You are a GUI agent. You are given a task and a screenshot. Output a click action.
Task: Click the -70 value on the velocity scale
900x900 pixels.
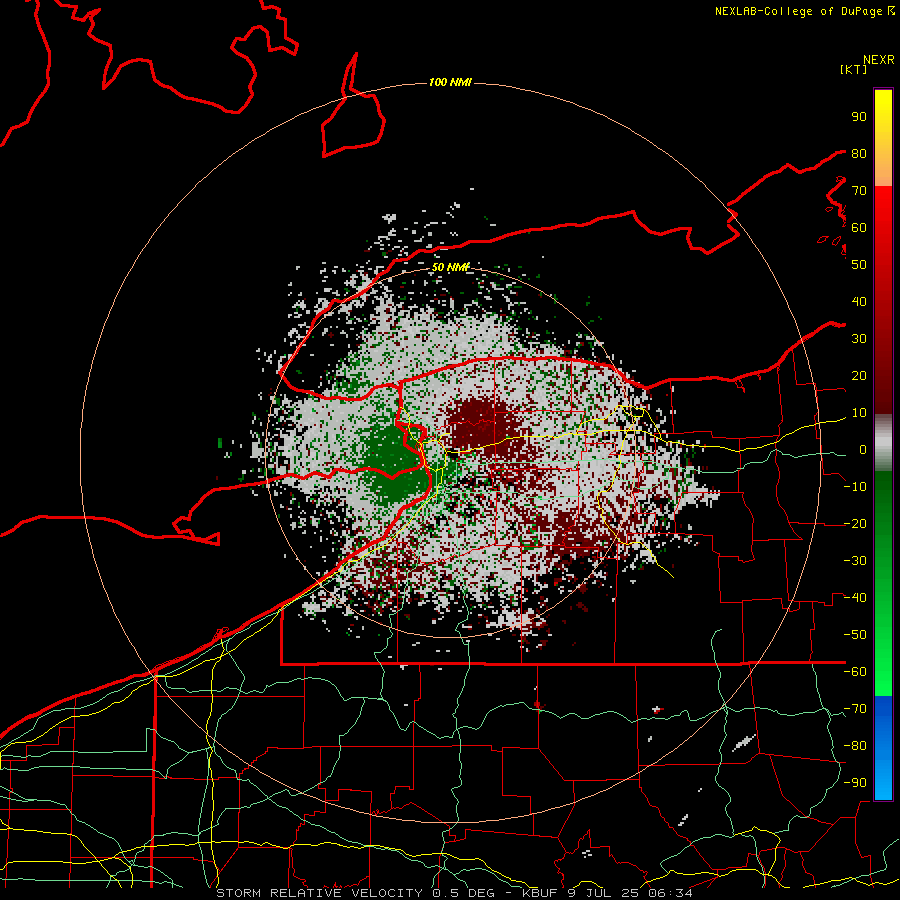click(855, 709)
